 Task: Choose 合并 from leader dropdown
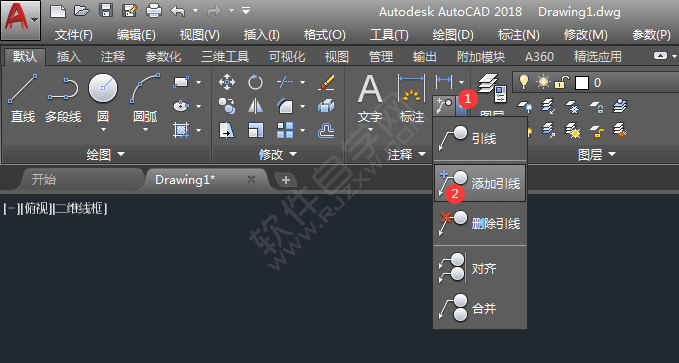coord(480,308)
